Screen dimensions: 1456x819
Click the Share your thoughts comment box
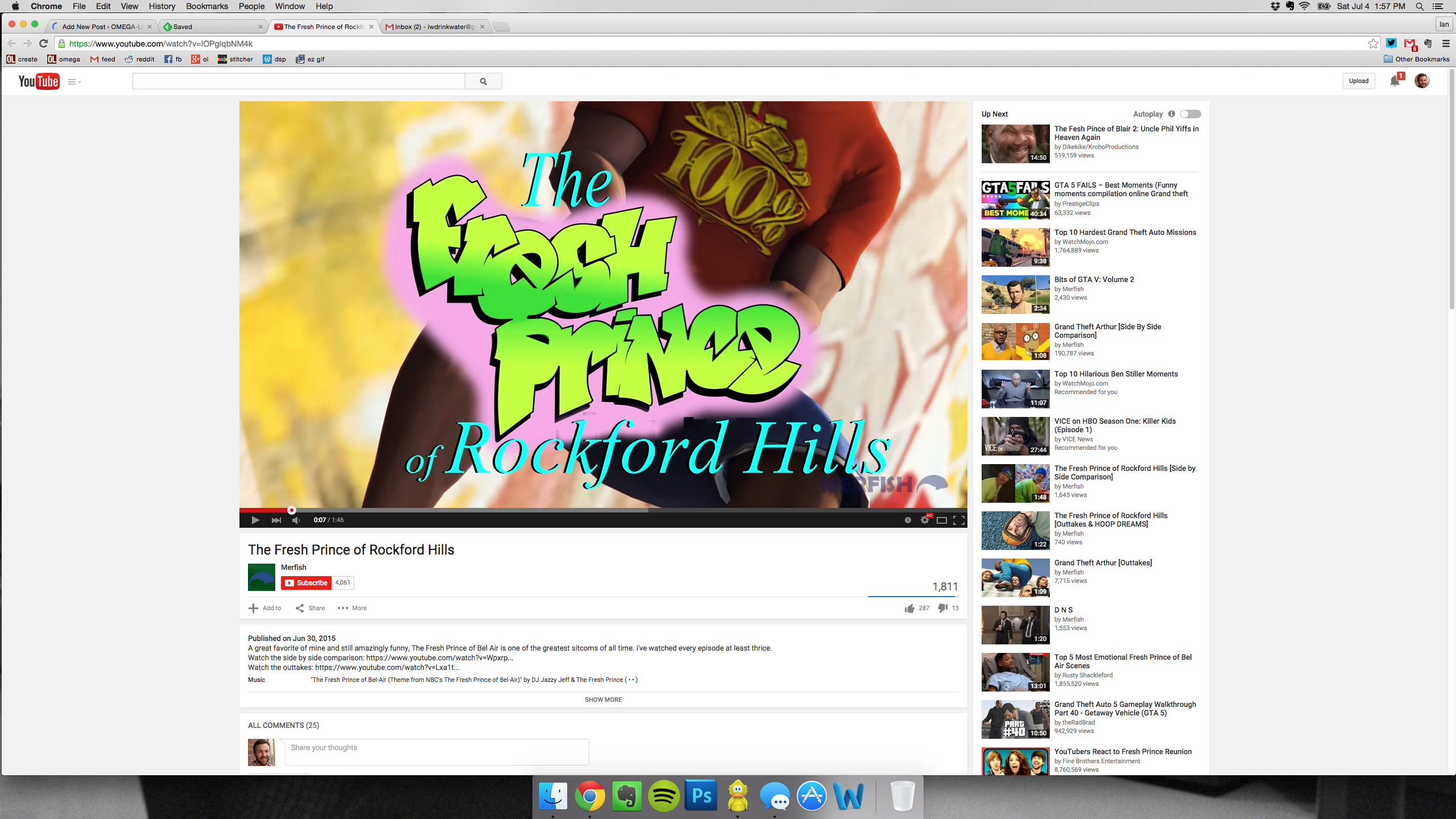[x=437, y=752]
